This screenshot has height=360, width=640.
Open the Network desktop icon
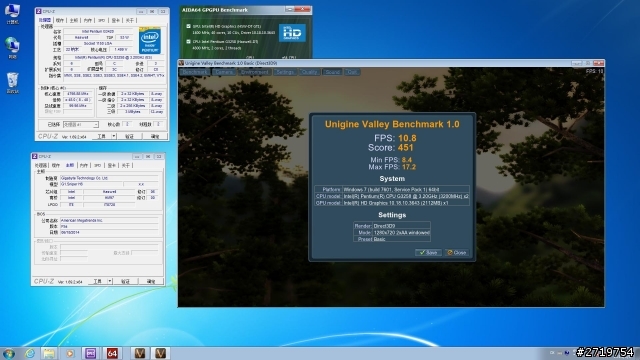click(12, 48)
